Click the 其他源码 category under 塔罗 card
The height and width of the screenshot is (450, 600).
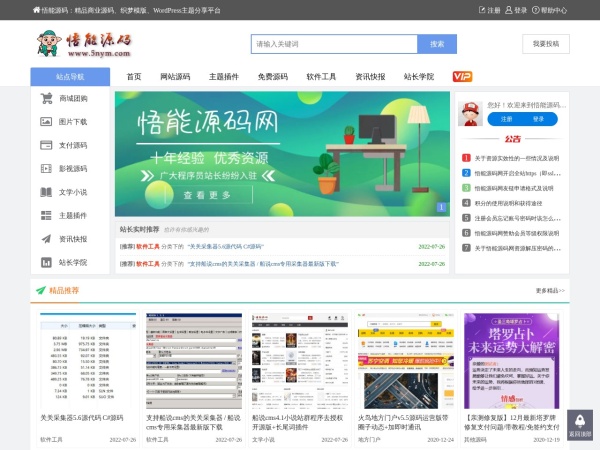(475, 440)
